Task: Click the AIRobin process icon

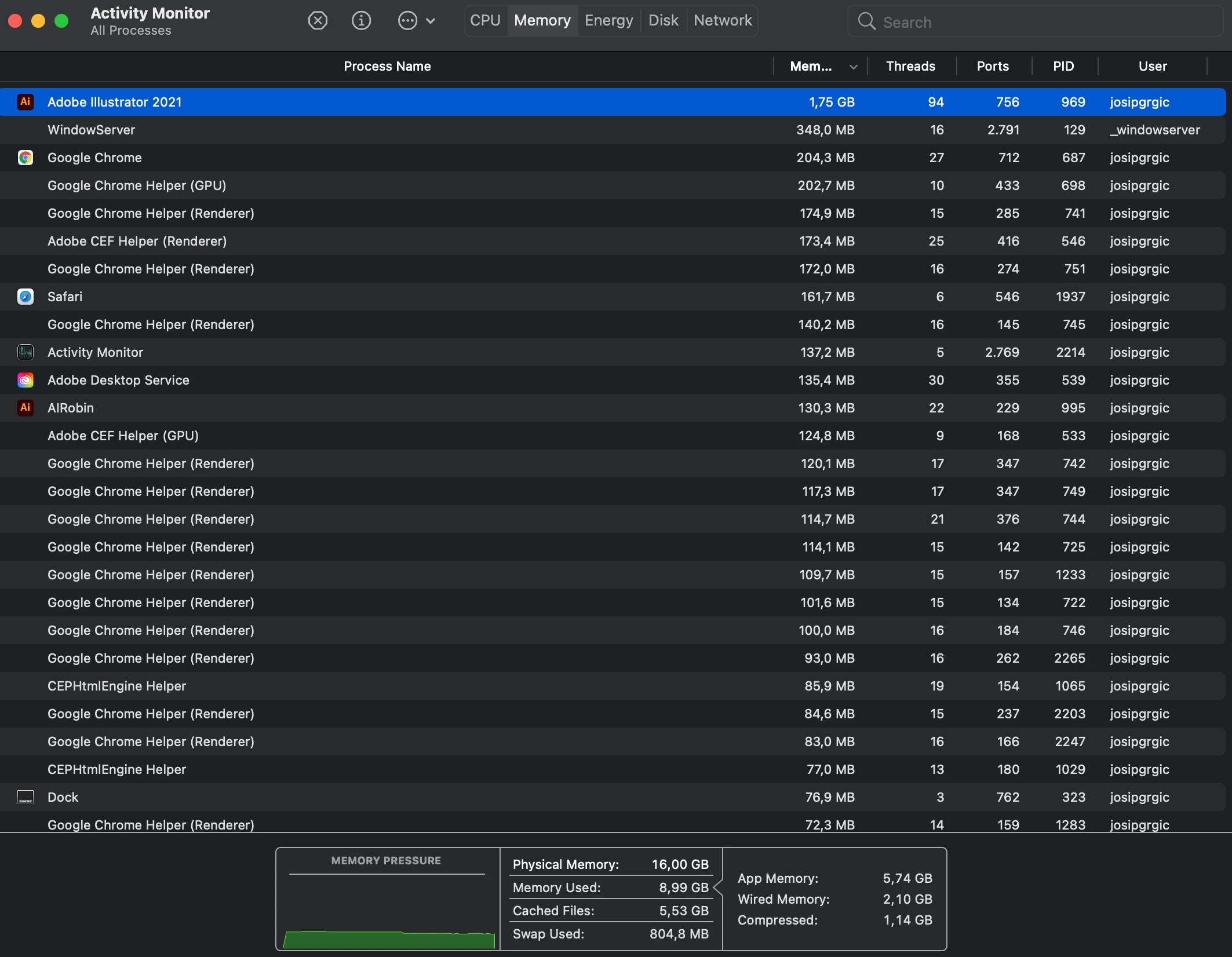Action: [x=25, y=408]
